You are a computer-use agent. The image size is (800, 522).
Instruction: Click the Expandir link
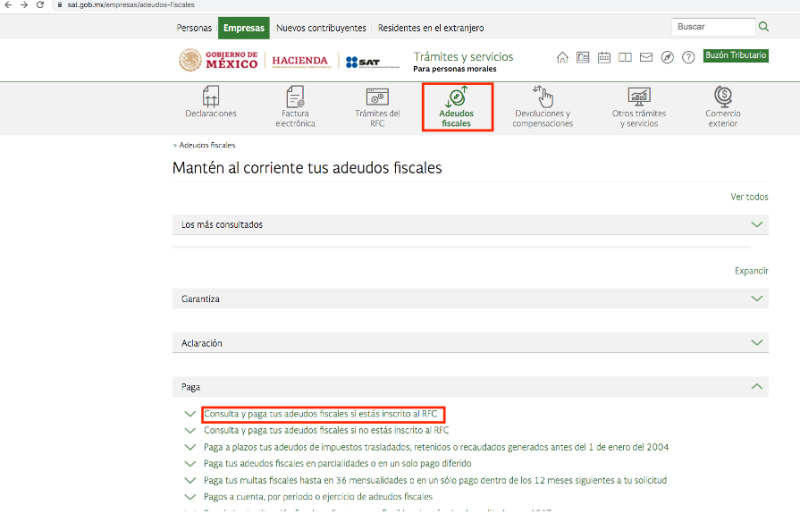click(751, 271)
